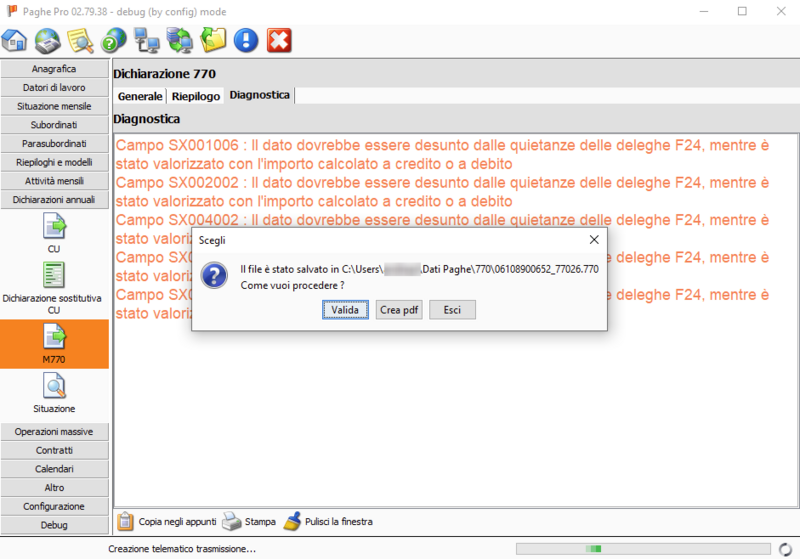Click Creazione telematico trasmissione status text
Viewport: 800px width, 559px height.
point(182,549)
